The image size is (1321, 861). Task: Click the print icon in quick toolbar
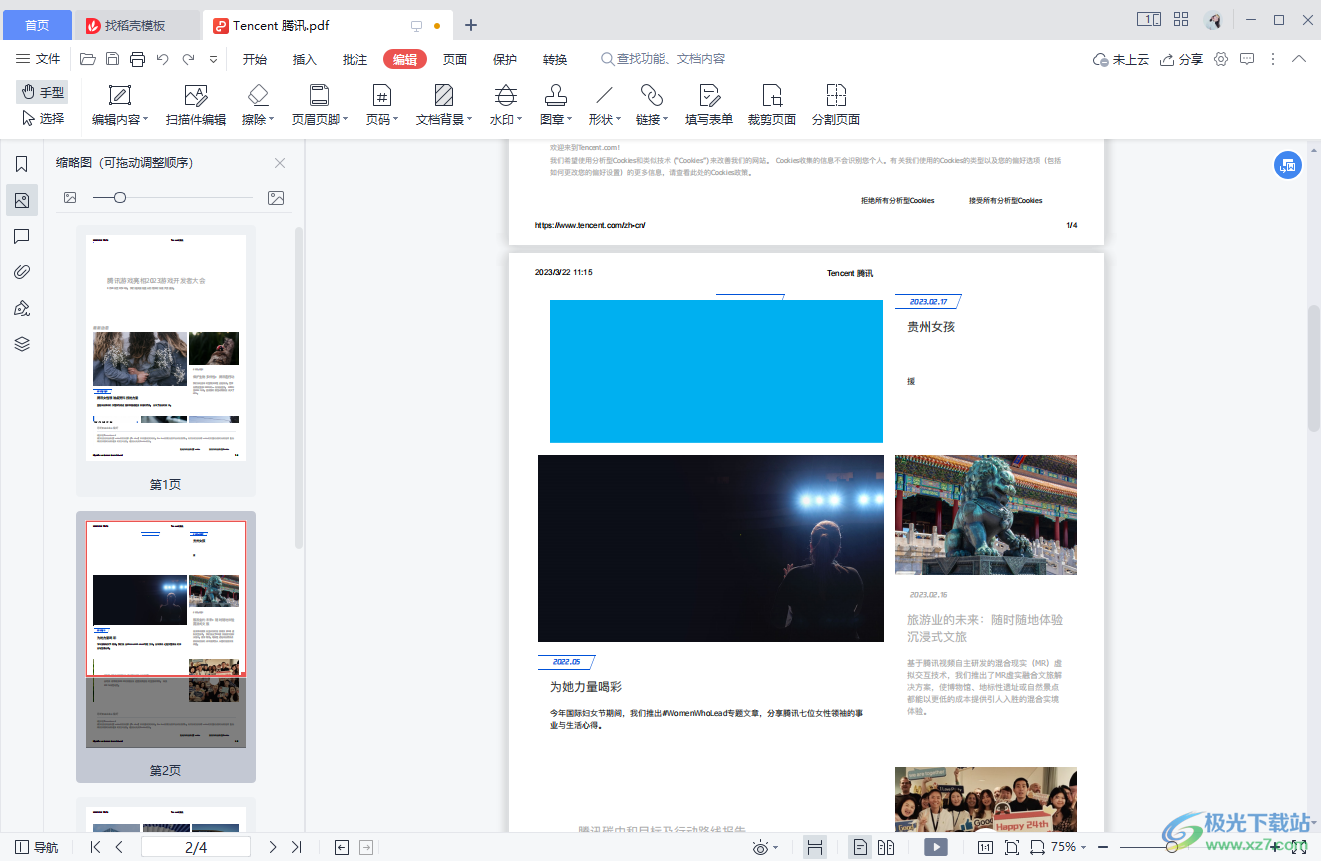point(138,59)
